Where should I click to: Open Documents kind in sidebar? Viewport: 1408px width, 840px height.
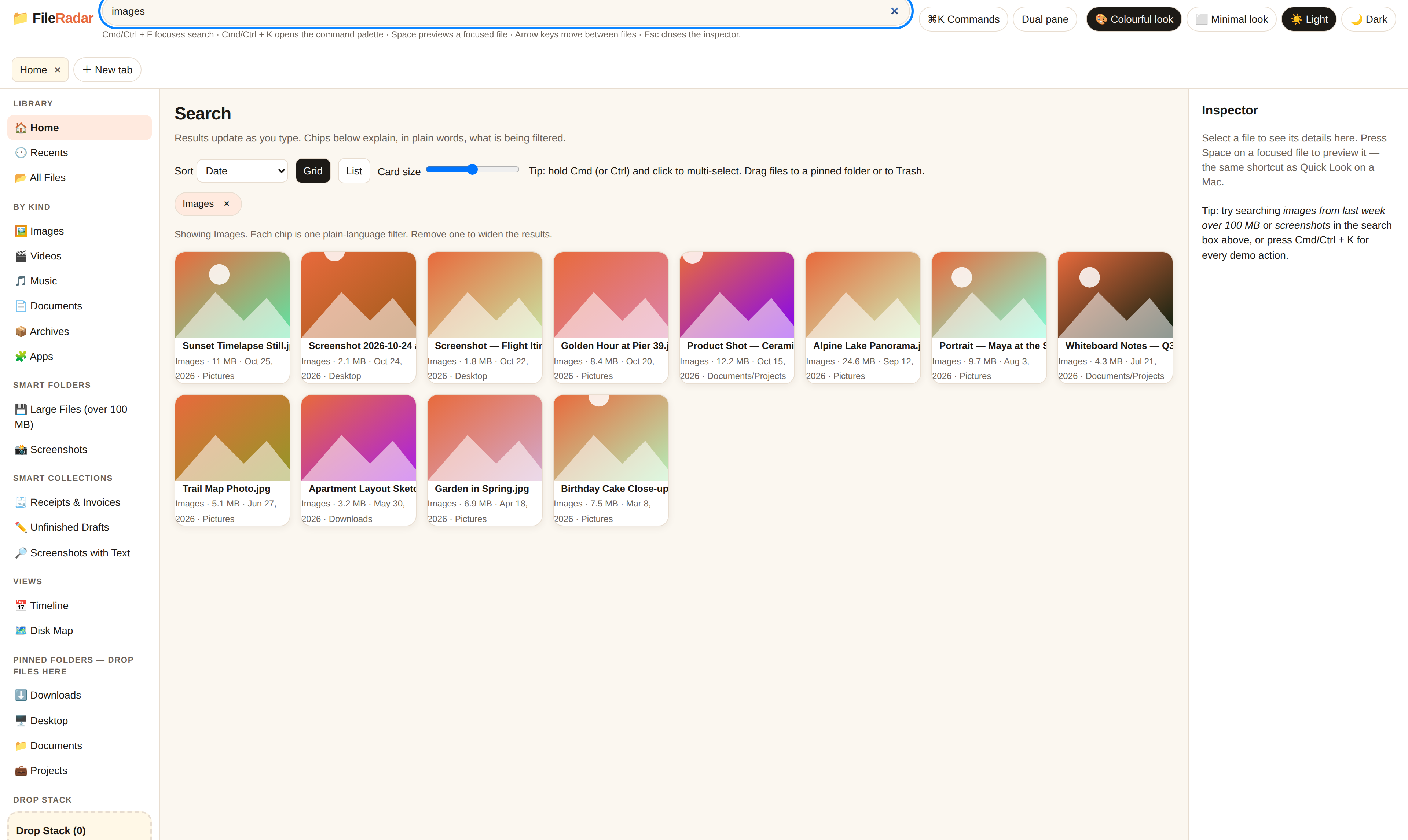pyautogui.click(x=79, y=306)
